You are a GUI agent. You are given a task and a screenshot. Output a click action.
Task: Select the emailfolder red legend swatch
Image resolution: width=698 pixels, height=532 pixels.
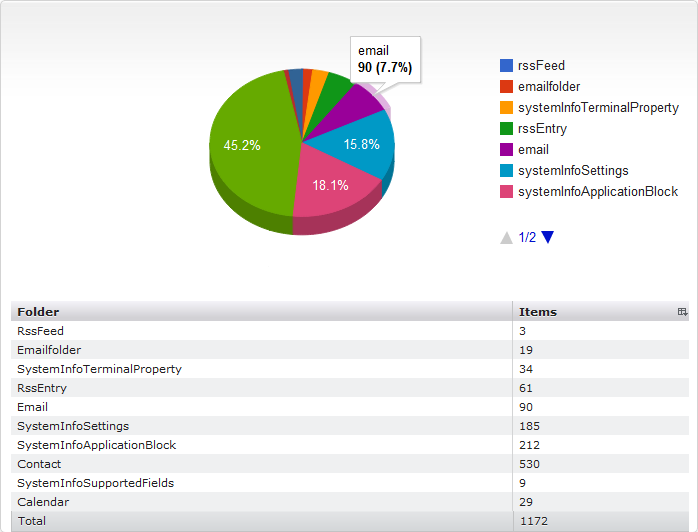click(507, 87)
